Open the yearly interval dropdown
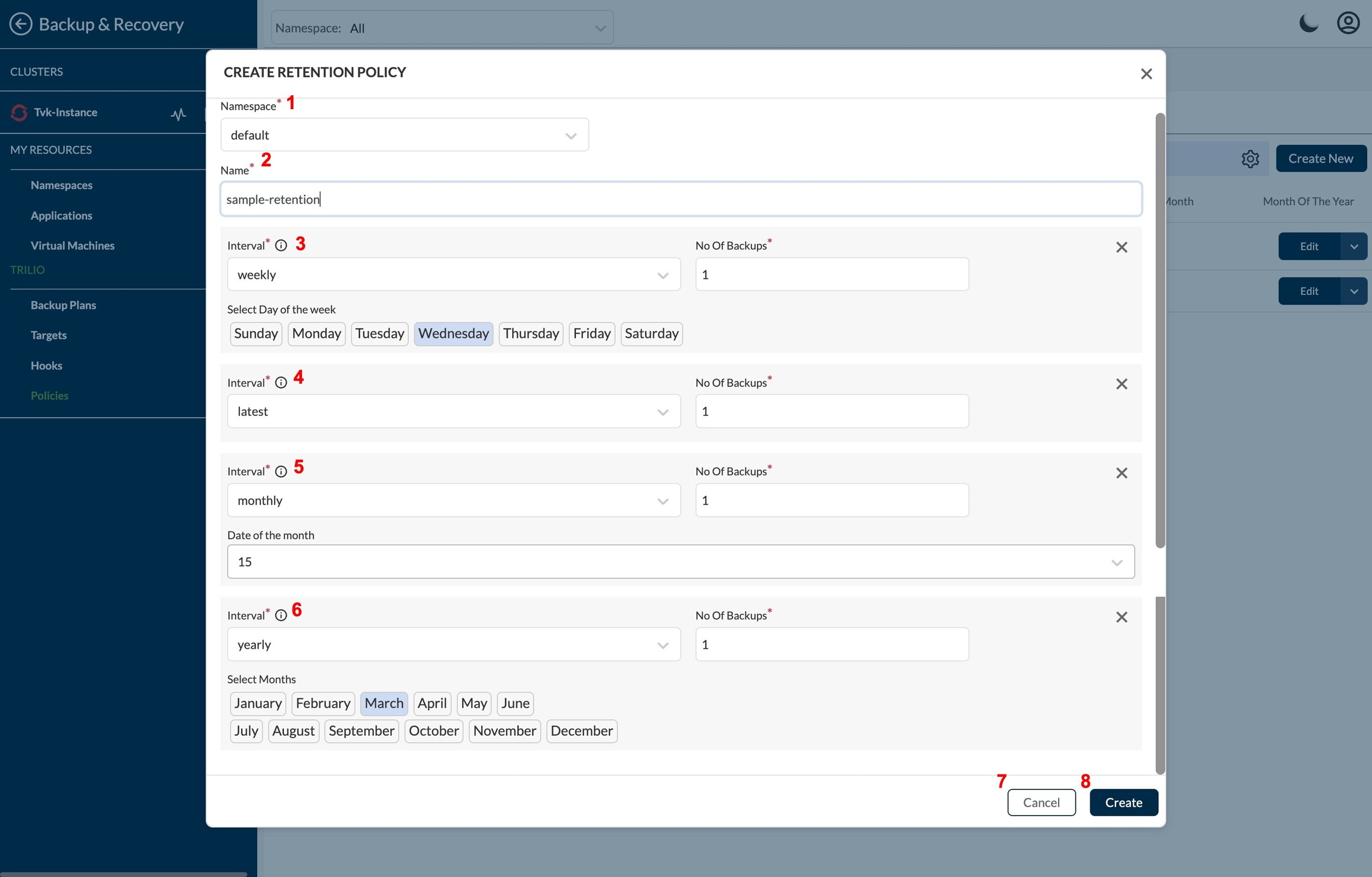 click(453, 645)
